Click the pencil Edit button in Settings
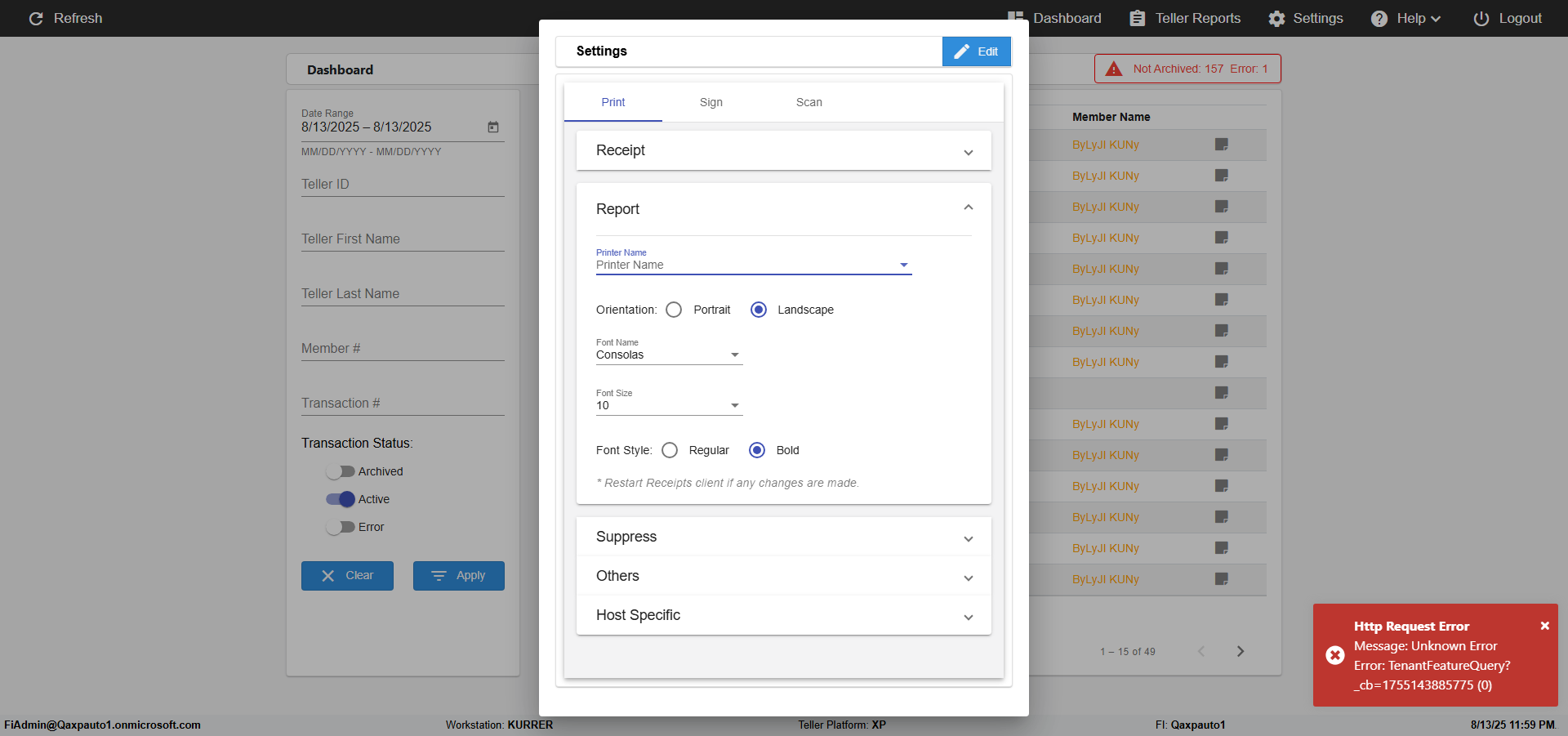This screenshot has width=1568, height=736. [x=977, y=51]
